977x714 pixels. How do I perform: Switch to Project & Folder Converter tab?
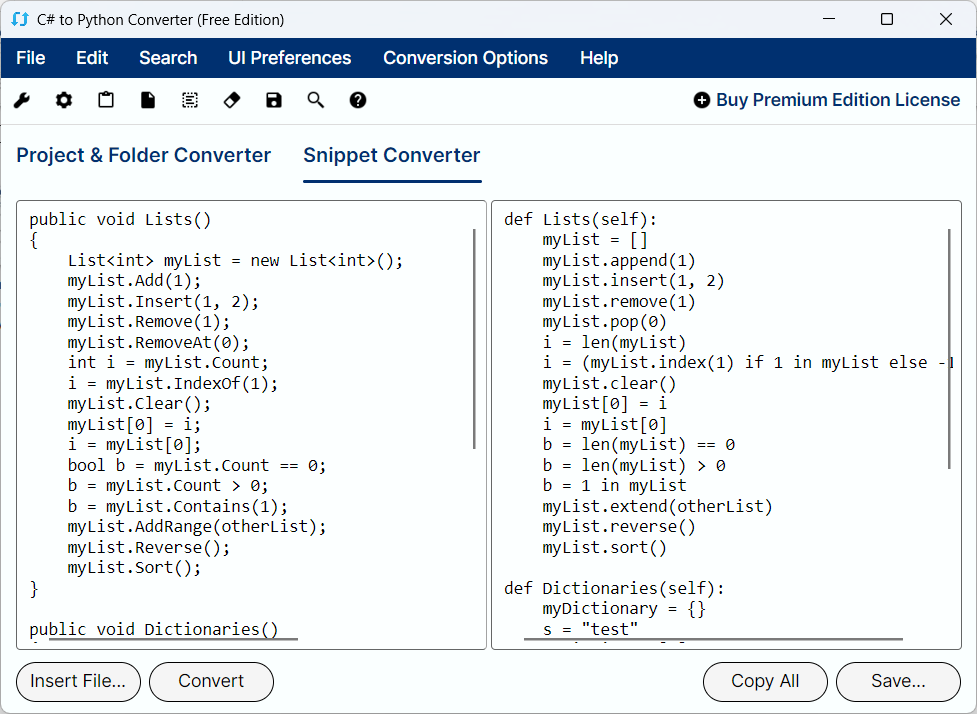pyautogui.click(x=144, y=155)
